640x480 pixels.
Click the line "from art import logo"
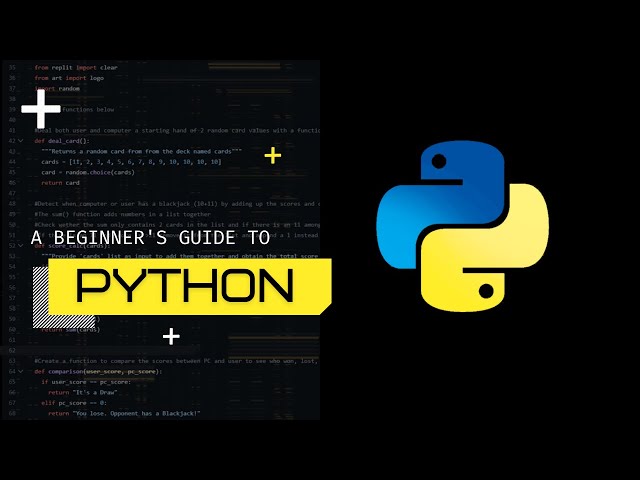tap(69, 78)
